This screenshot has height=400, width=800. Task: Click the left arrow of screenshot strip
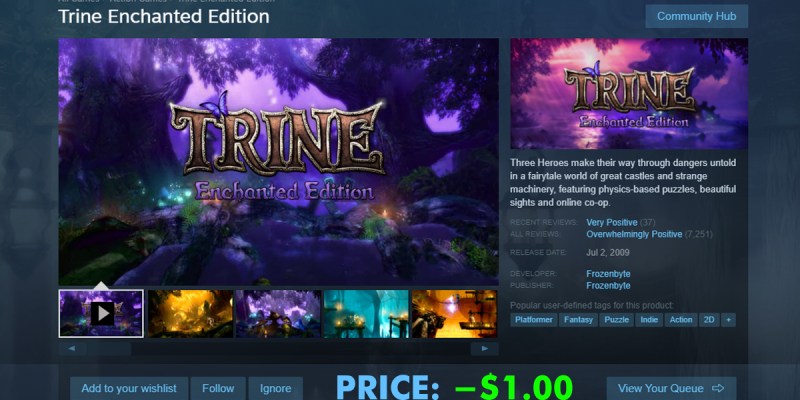(x=71, y=349)
